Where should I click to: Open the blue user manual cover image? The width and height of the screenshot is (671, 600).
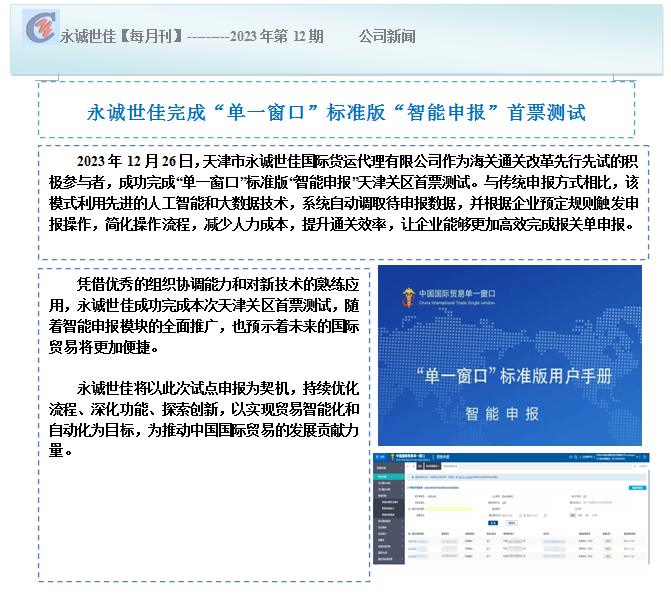point(509,355)
